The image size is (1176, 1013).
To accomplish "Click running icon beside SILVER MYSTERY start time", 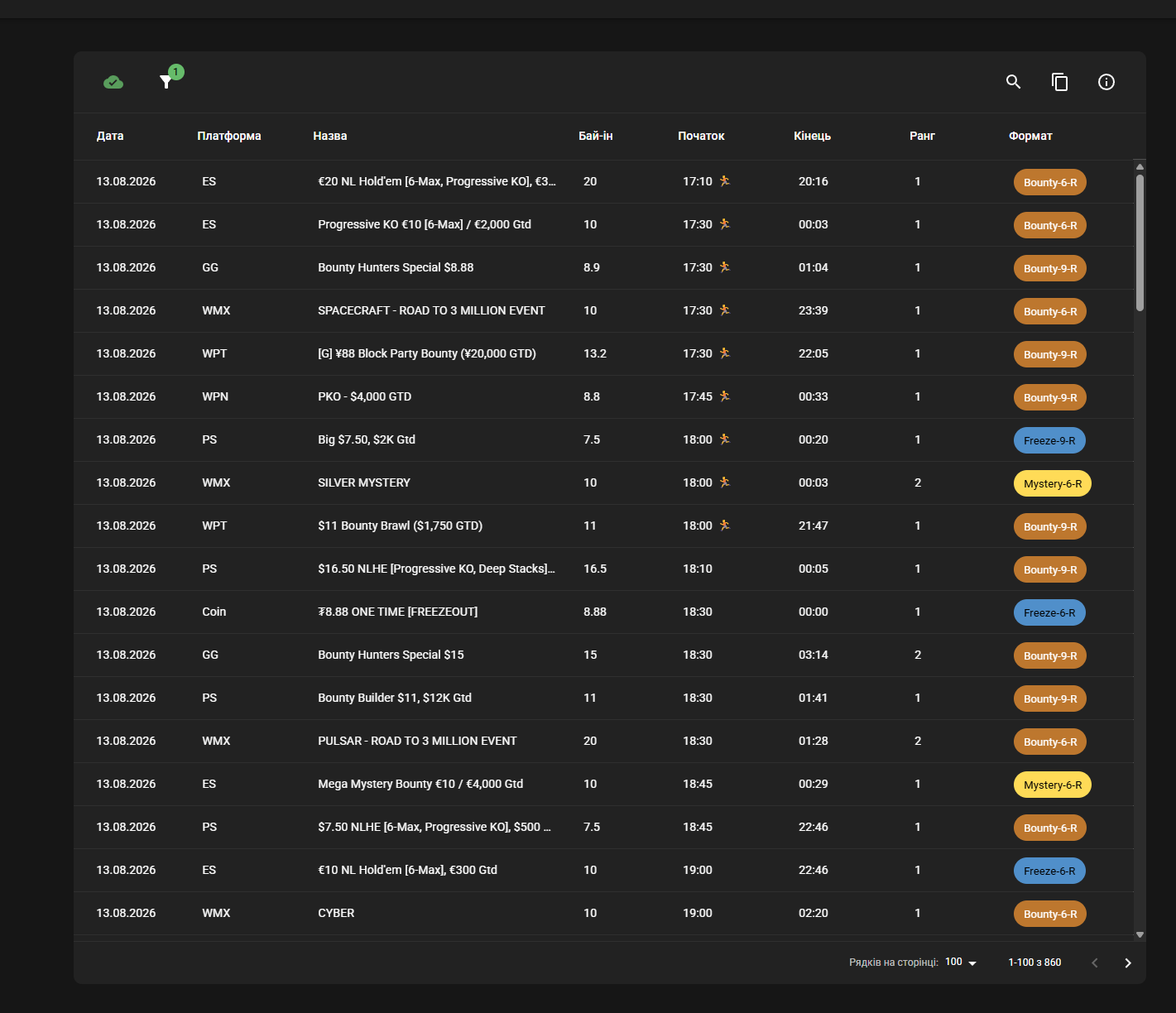I will [x=724, y=482].
